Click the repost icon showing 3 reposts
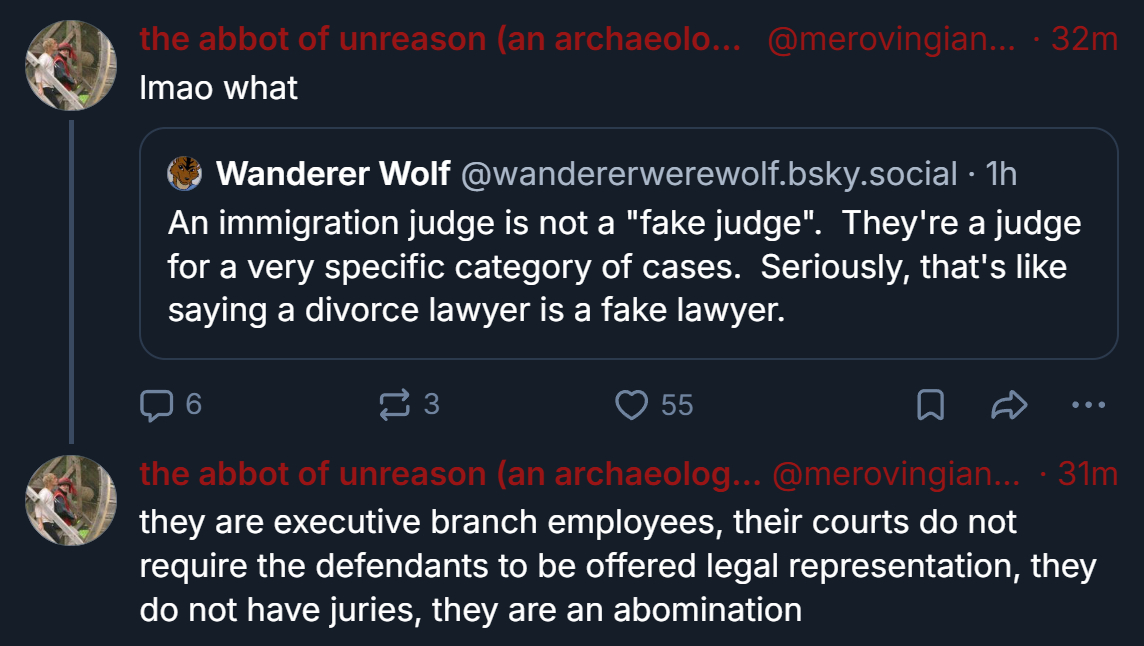This screenshot has height=646, width=1144. [x=394, y=404]
